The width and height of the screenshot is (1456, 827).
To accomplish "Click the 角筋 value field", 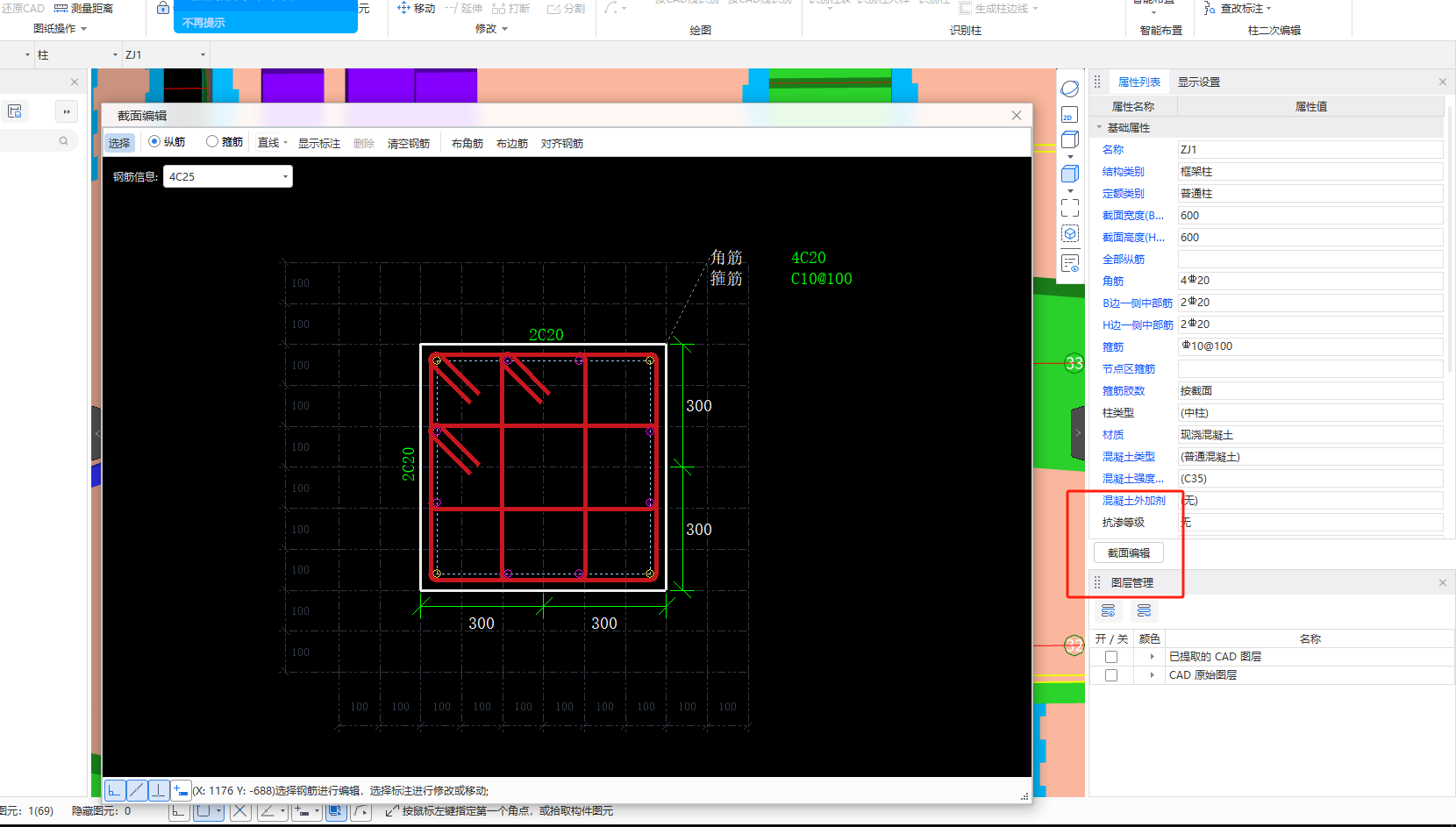I will pyautogui.click(x=1310, y=281).
